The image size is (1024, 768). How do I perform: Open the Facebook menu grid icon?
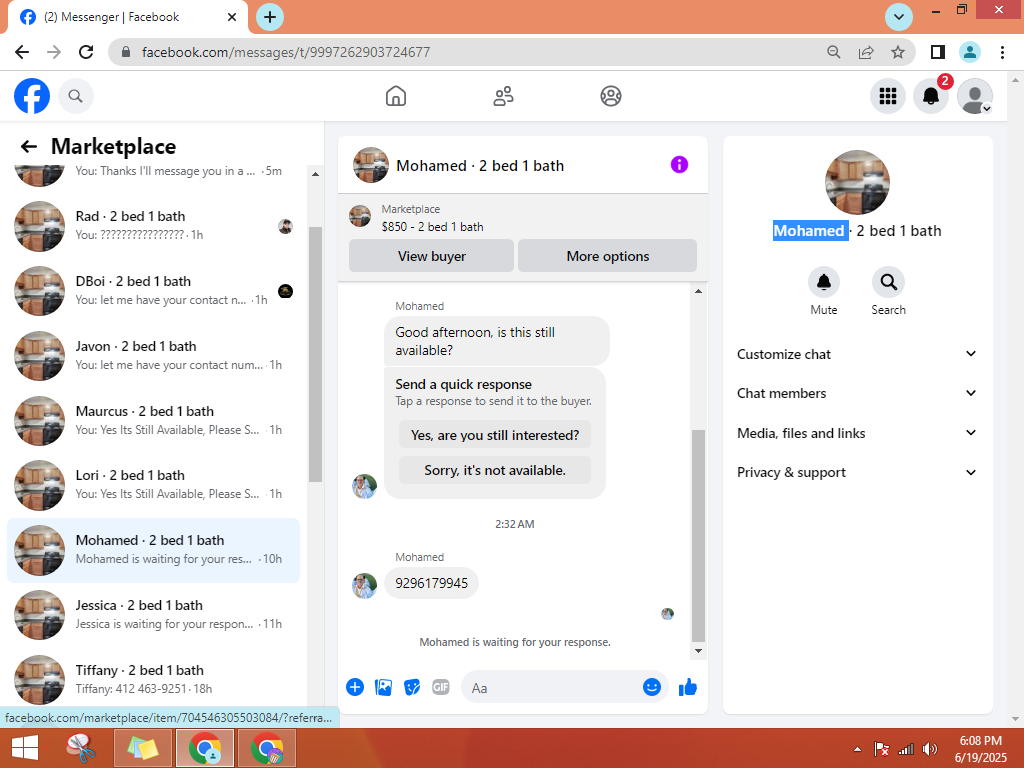pyautogui.click(x=888, y=96)
